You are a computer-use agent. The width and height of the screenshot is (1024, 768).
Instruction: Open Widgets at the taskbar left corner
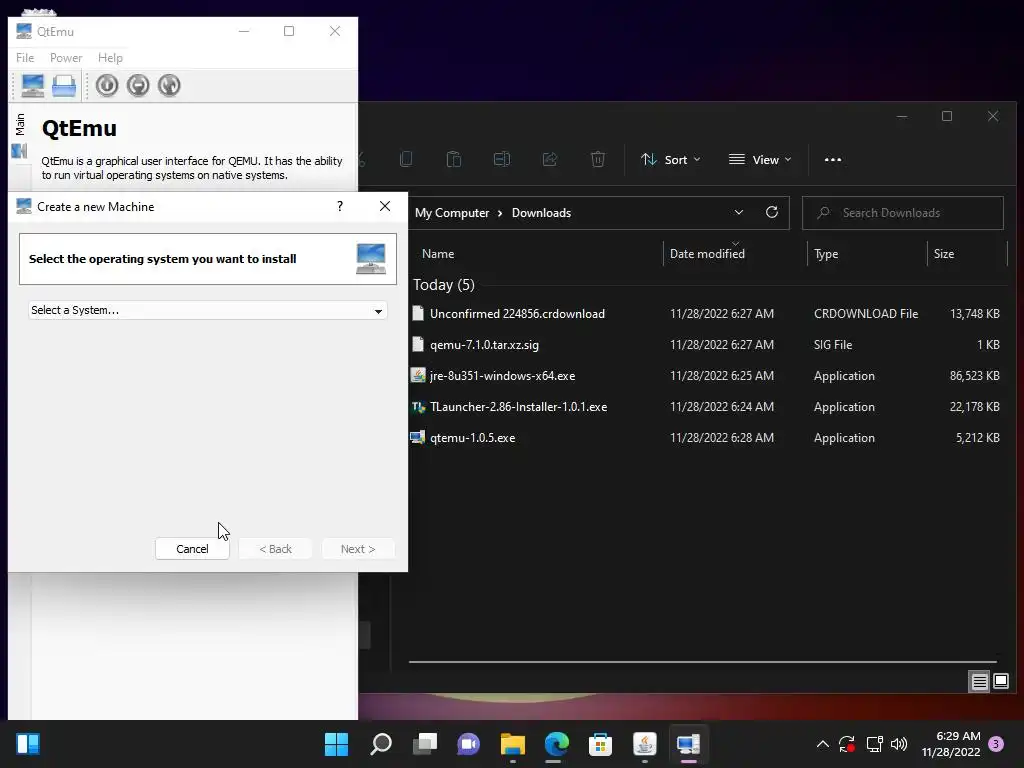28,744
